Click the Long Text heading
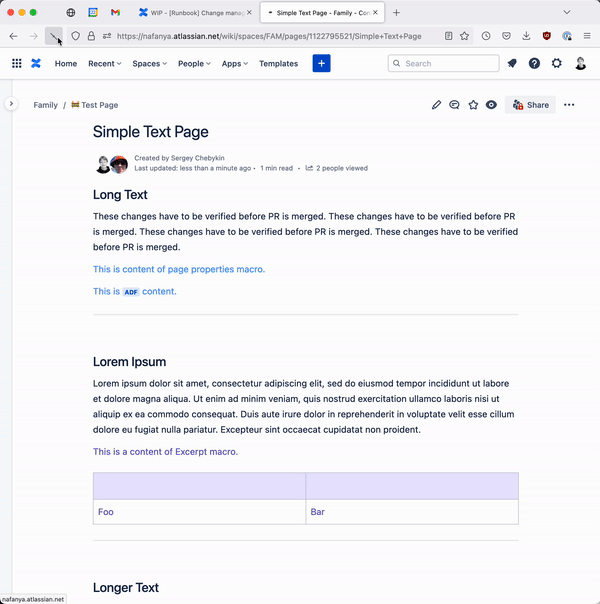Image resolution: width=600 pixels, height=604 pixels. click(120, 195)
